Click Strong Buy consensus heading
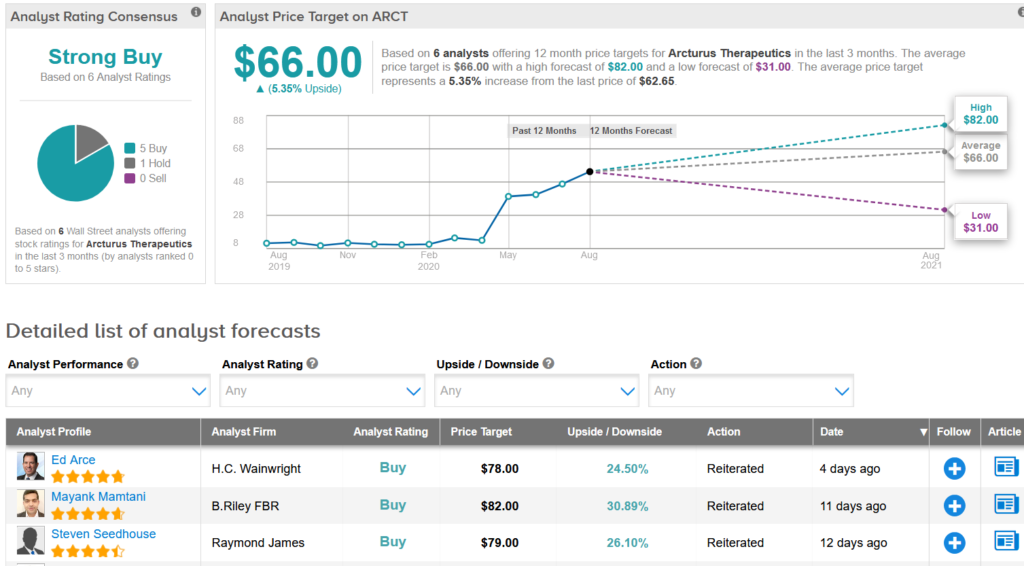 coord(105,57)
